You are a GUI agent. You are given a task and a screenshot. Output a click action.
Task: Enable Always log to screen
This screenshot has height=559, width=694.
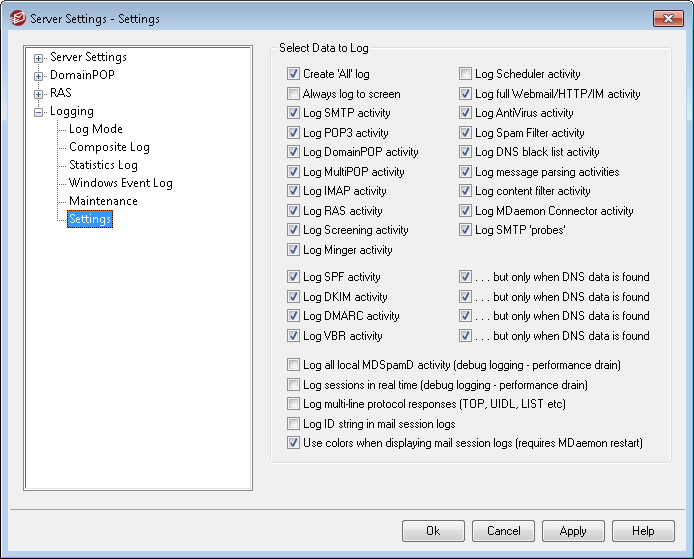(293, 94)
